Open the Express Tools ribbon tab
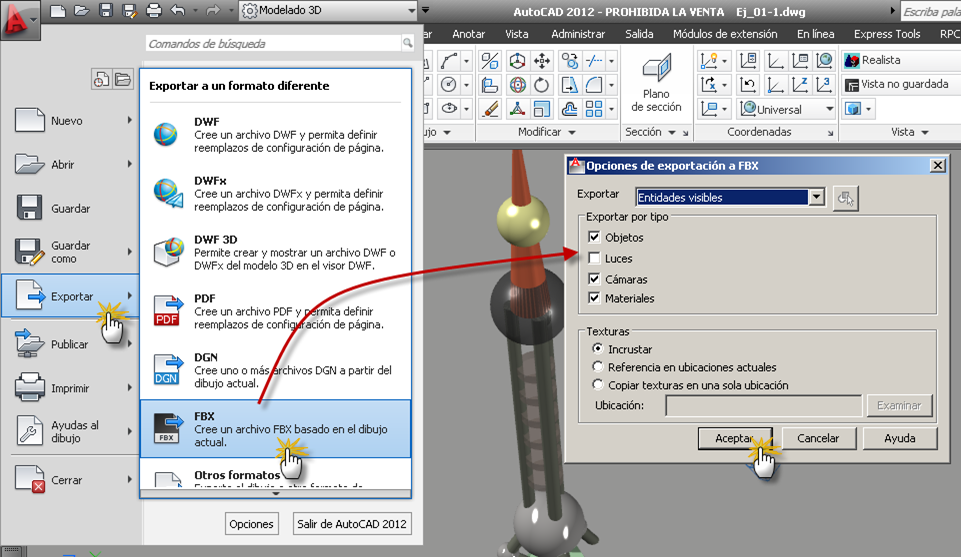 pyautogui.click(x=887, y=34)
